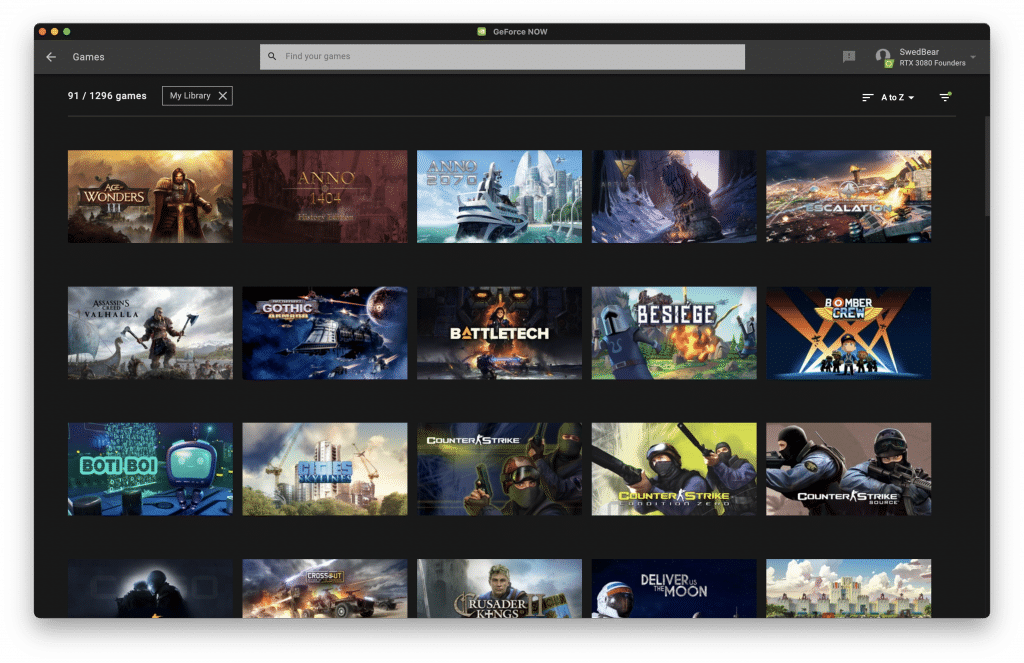Click the Games page title
Viewport: 1024px width, 663px height.
click(x=88, y=57)
